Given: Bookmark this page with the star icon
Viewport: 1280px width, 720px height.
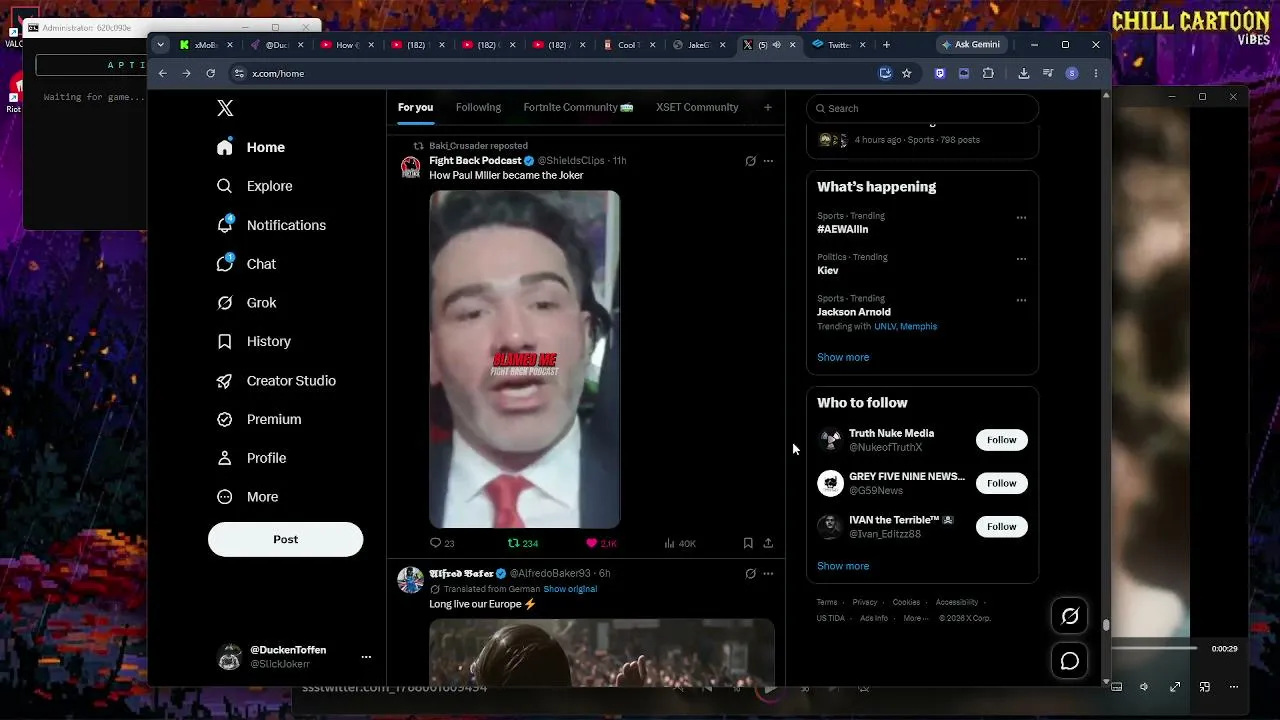Looking at the screenshot, I should [907, 73].
